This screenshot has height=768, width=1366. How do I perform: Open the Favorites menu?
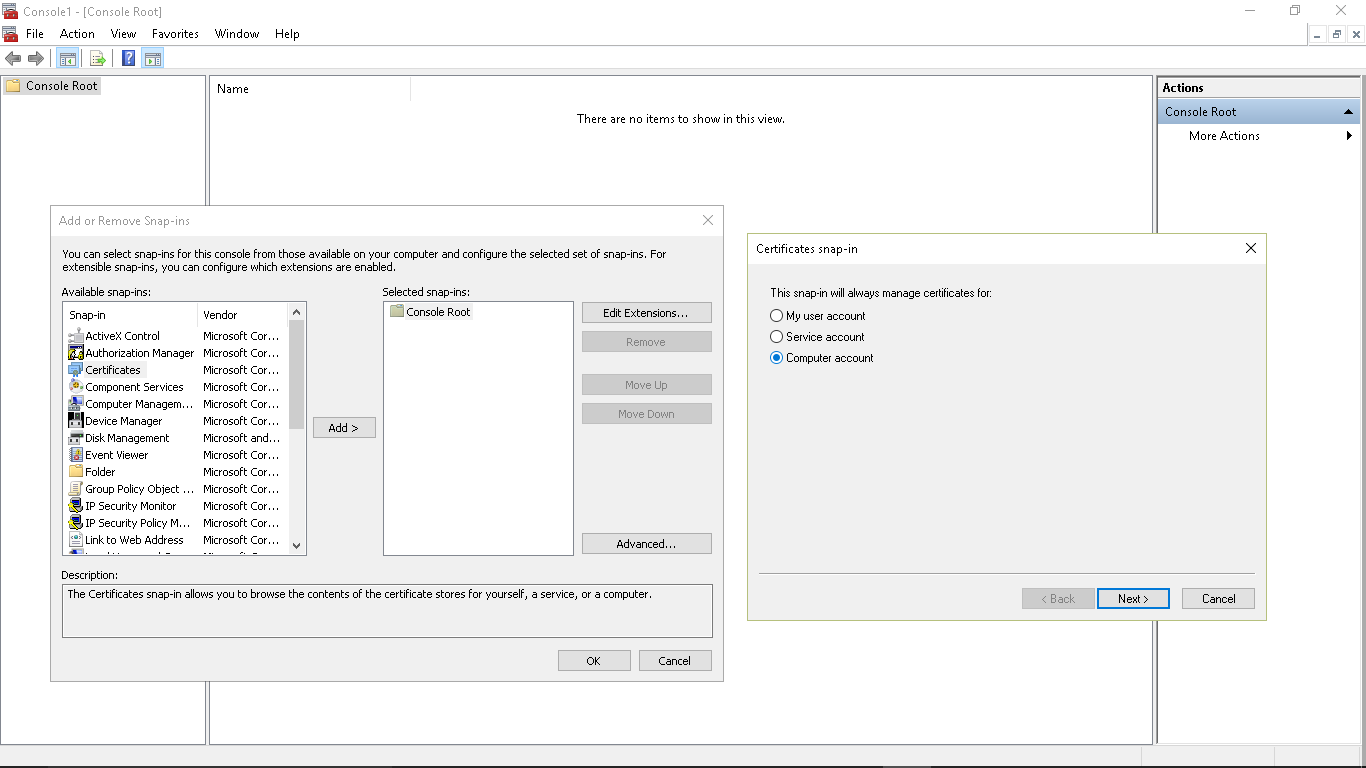[175, 33]
